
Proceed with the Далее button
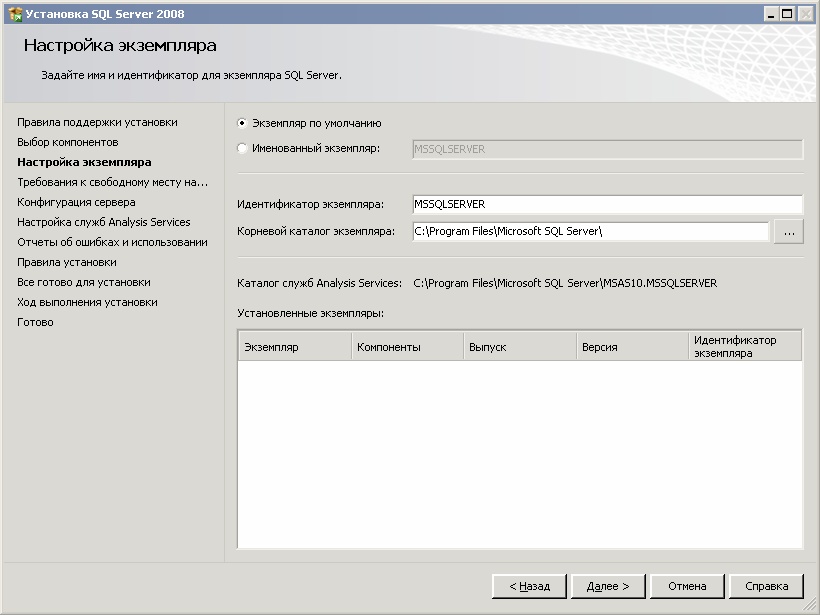(608, 586)
